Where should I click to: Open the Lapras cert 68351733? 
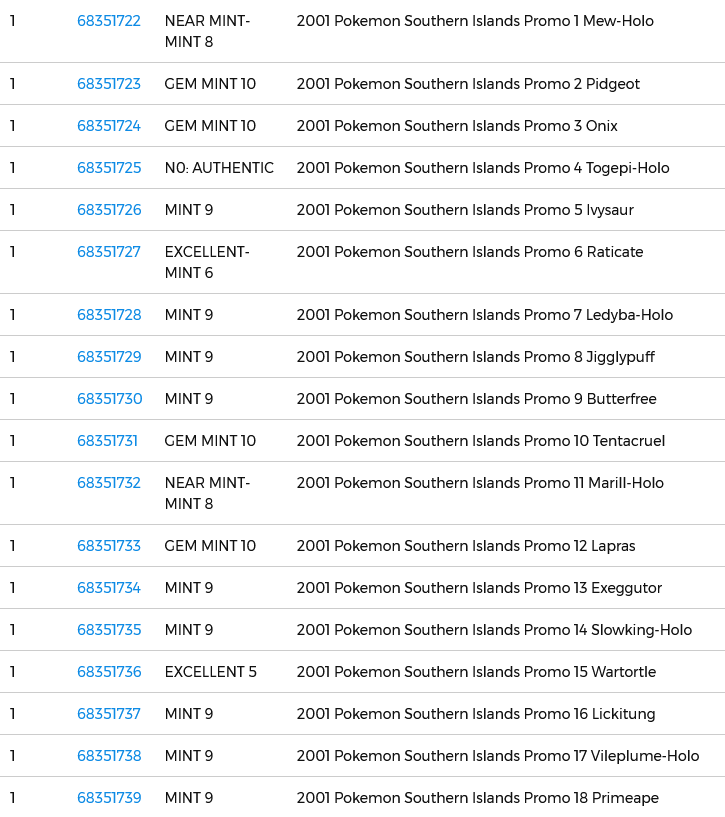pyautogui.click(x=109, y=546)
